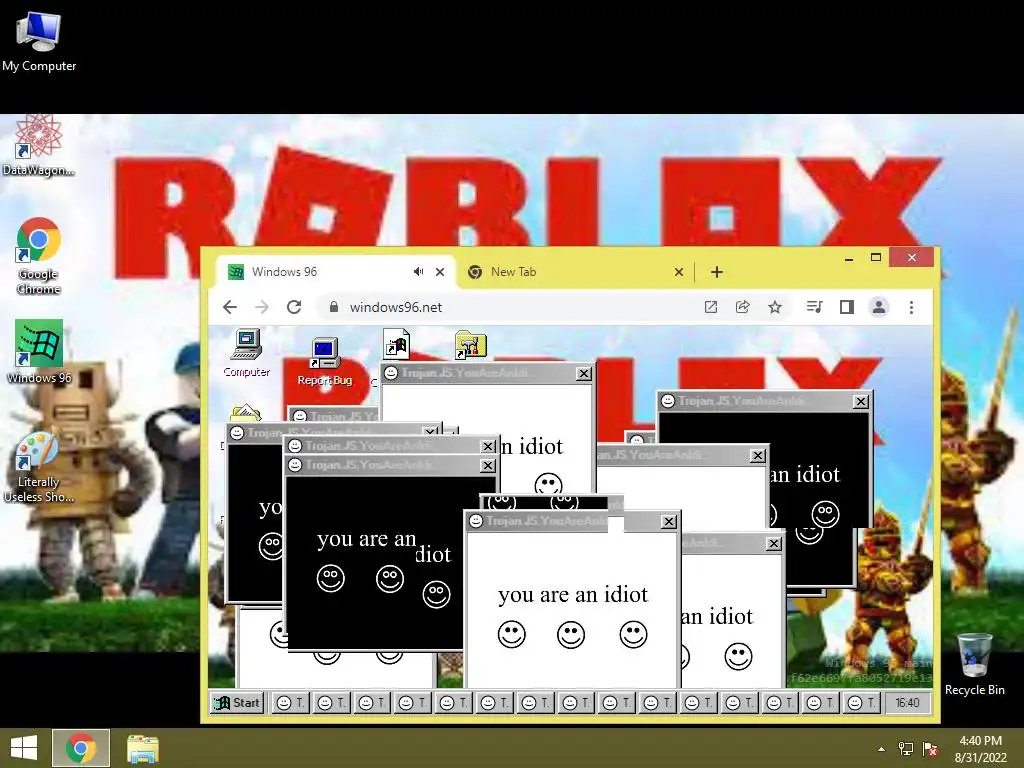The image size is (1024, 768).
Task: Open the Recycle Bin icon
Action: (974, 664)
